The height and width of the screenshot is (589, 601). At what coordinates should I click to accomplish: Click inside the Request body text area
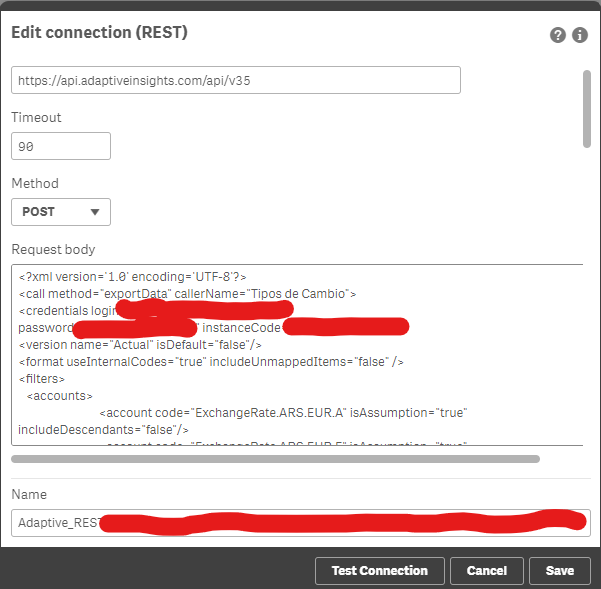tap(297, 355)
